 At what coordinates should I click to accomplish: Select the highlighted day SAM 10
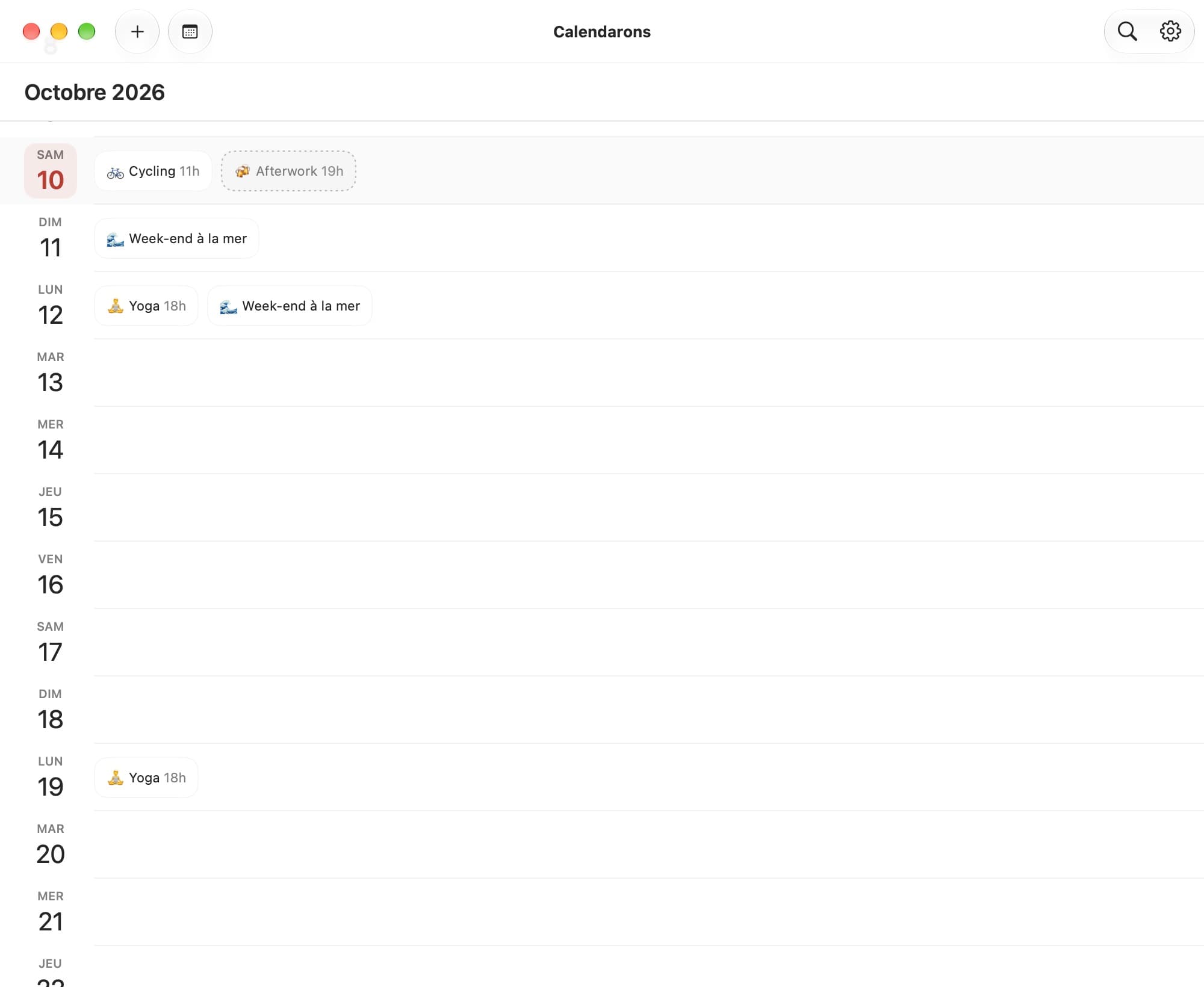pyautogui.click(x=51, y=171)
